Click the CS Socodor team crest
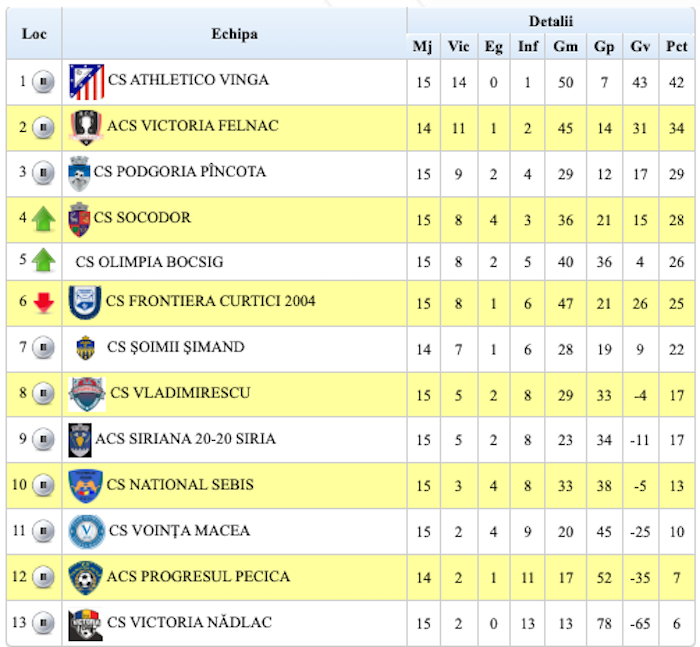This screenshot has height=647, width=700. pyautogui.click(x=79, y=219)
